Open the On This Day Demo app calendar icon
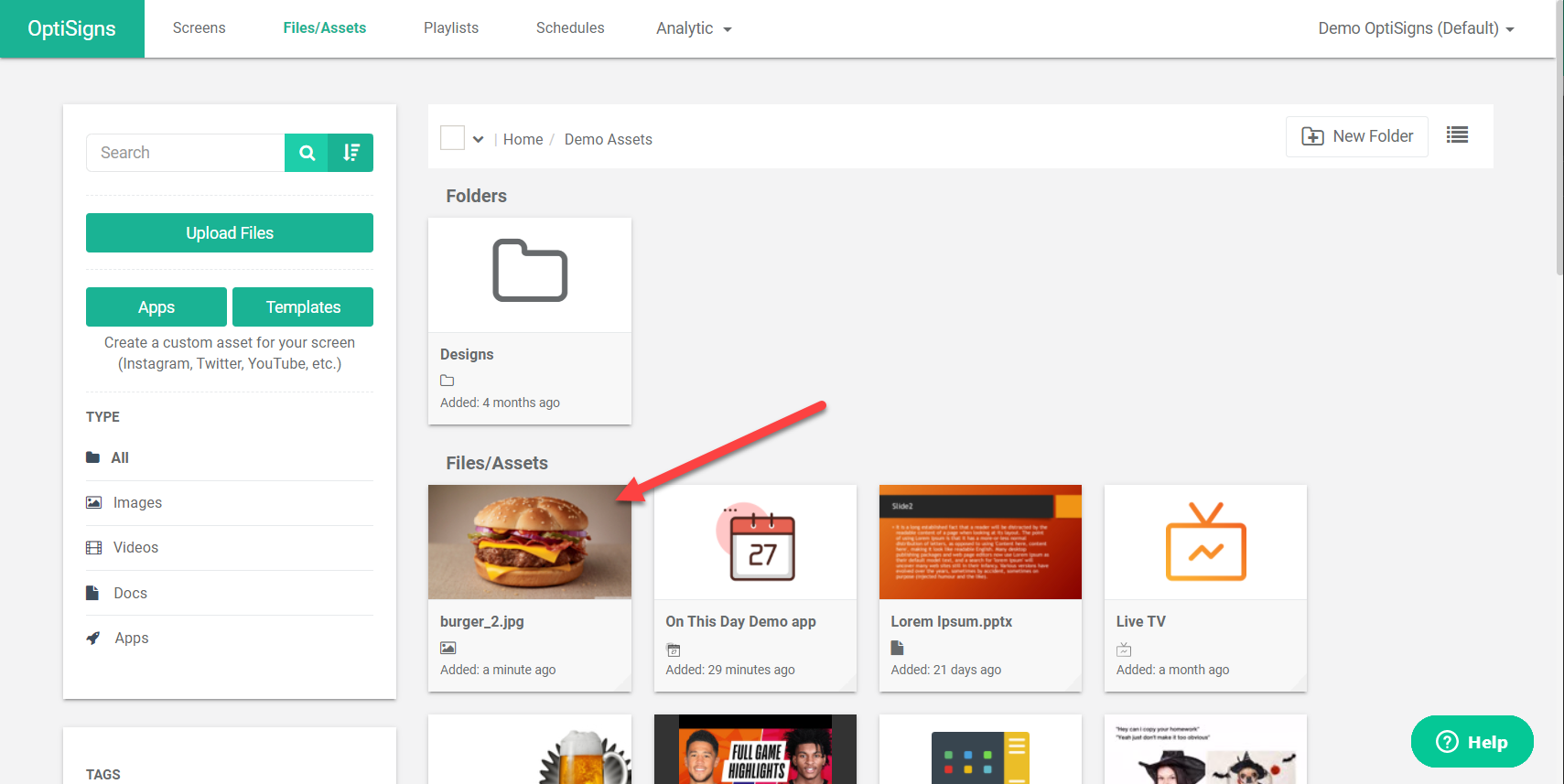Viewport: 1564px width, 784px height. 756,542
